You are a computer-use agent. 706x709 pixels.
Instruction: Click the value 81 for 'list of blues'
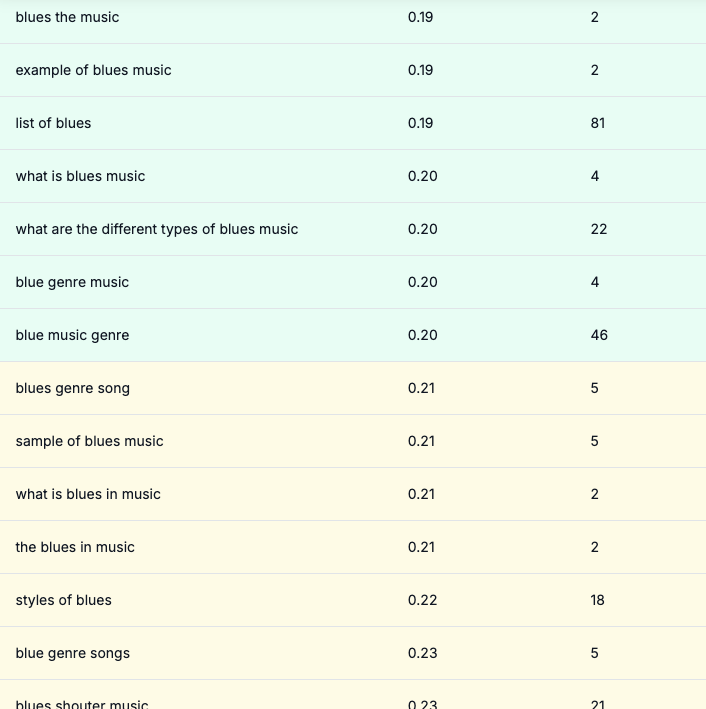(x=598, y=123)
